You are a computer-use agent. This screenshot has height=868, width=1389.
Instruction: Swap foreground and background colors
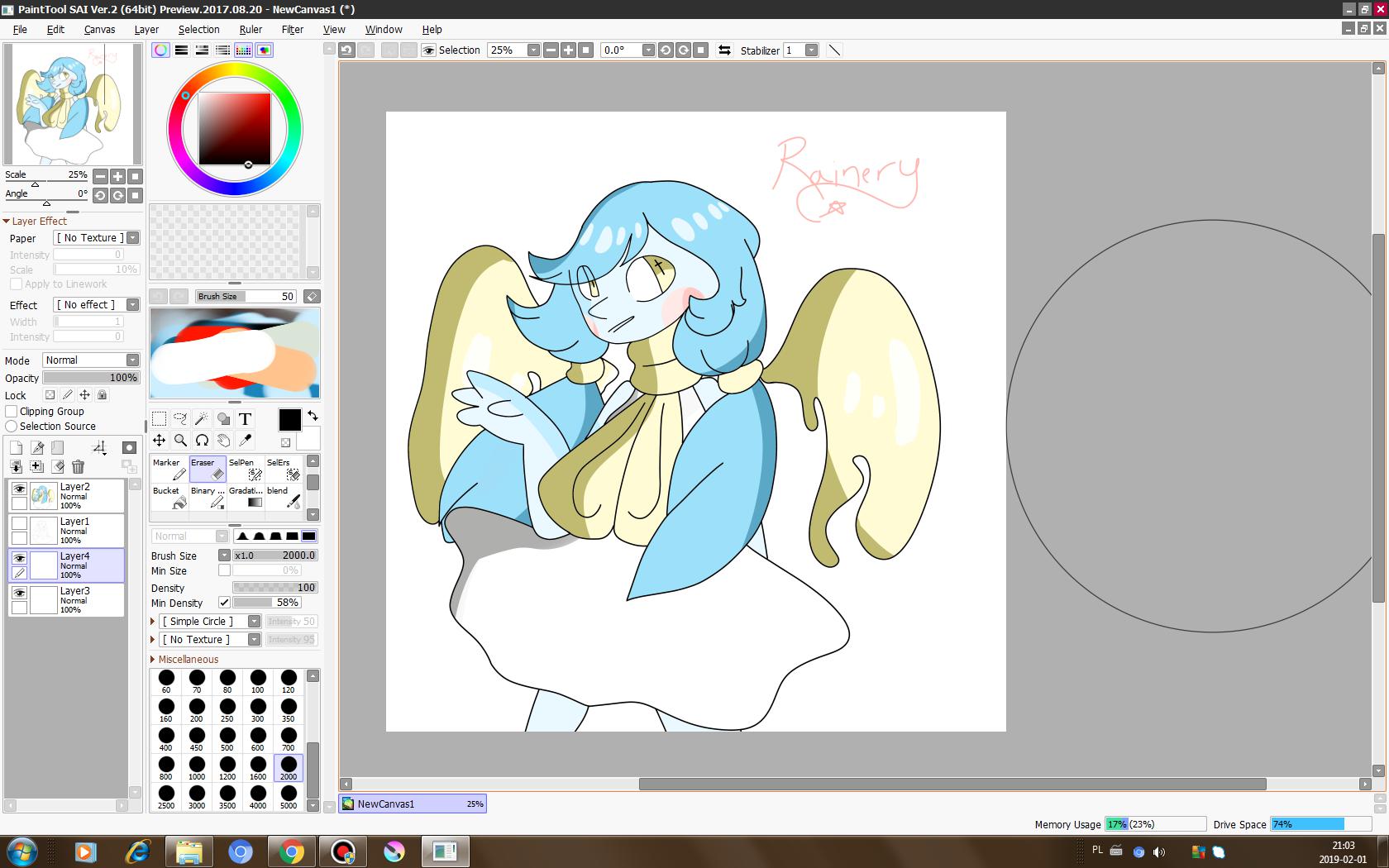tap(313, 415)
